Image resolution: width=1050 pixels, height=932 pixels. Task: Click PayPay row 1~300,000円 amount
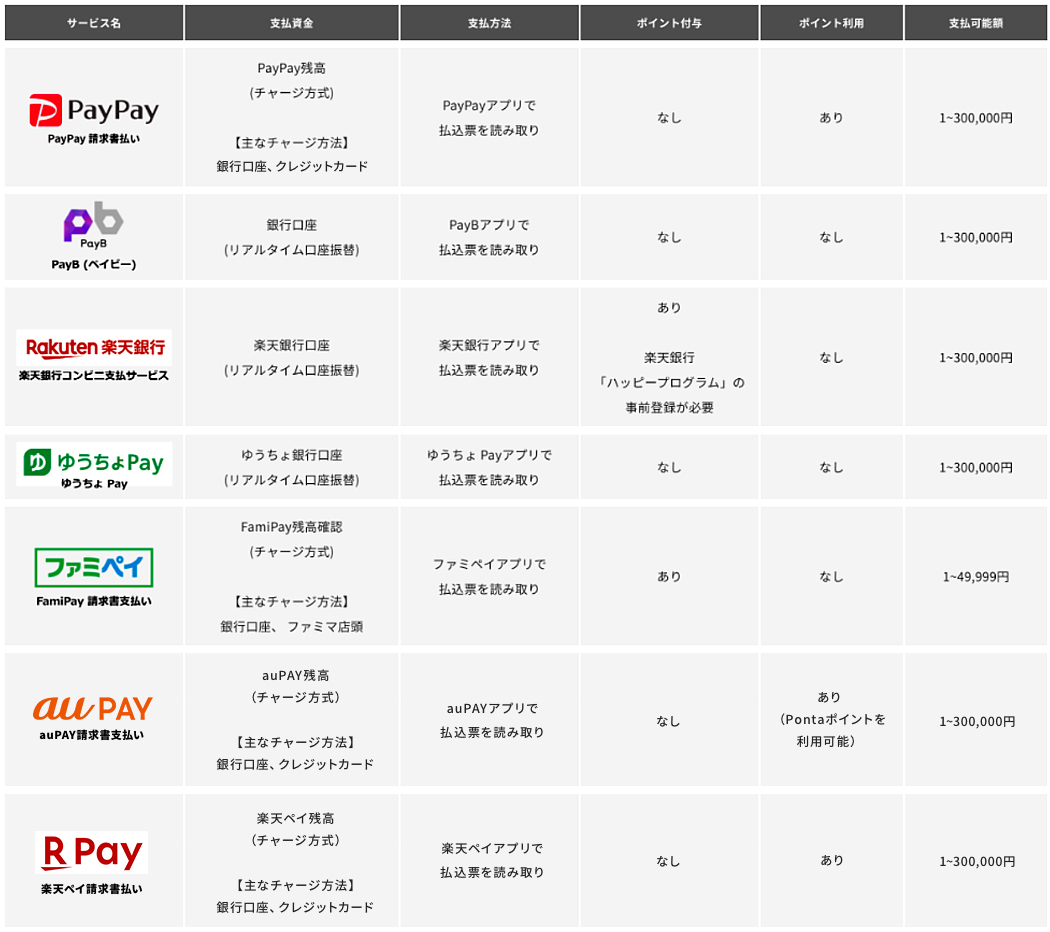(976, 118)
